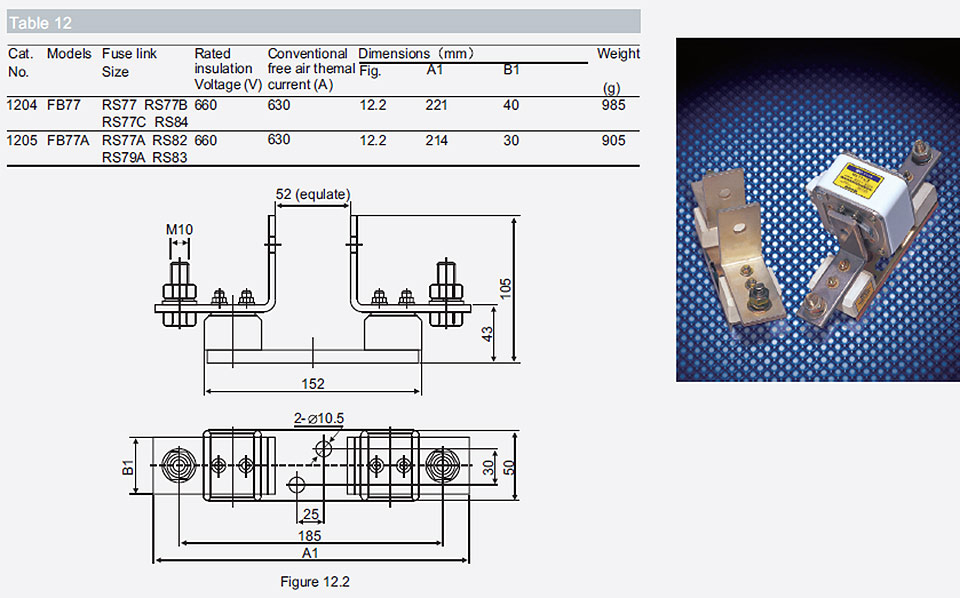Click the "Fuse link Size" column header
This screenshot has width=960, height=598.
129,62
